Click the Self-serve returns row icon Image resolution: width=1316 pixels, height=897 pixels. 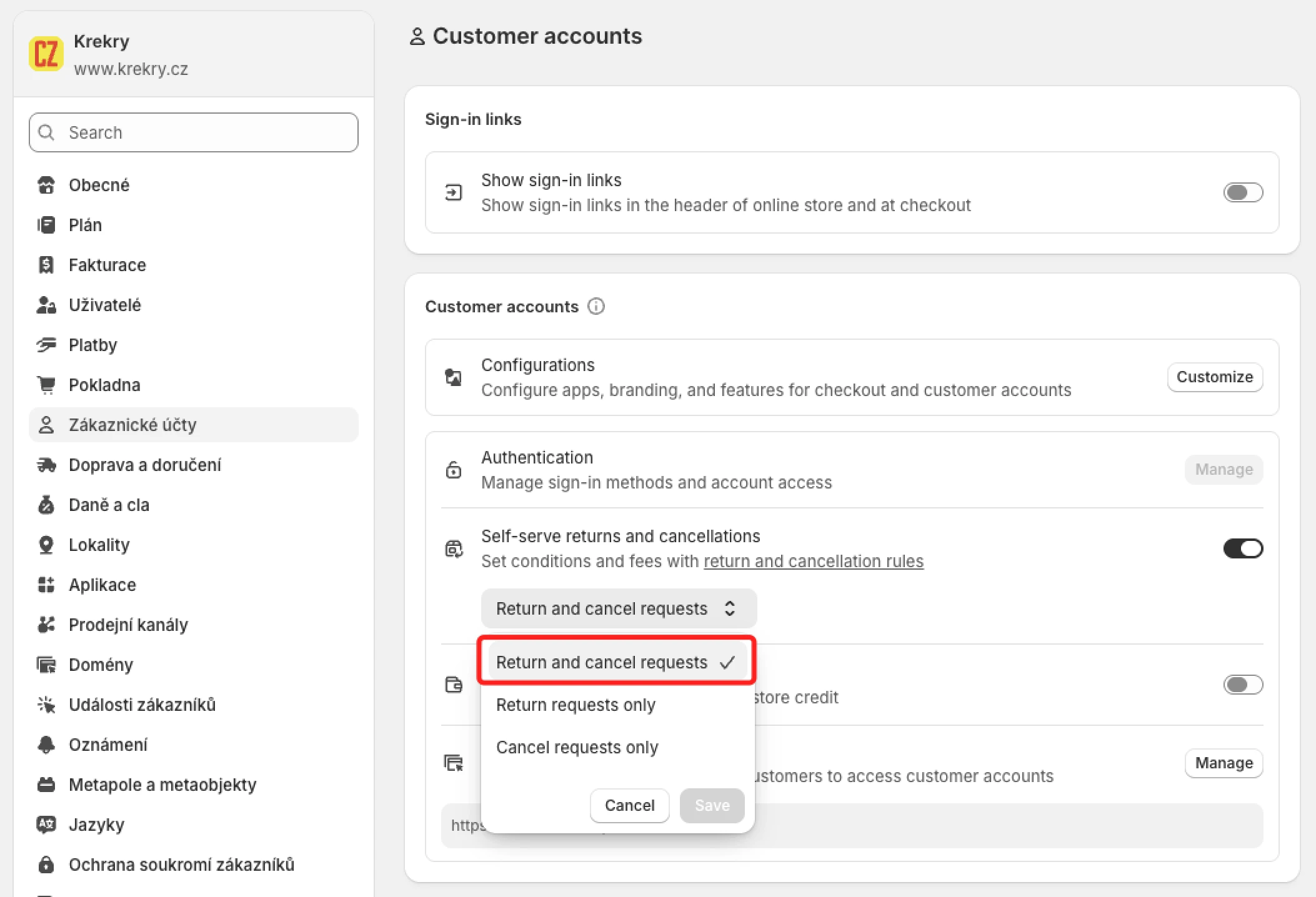[x=454, y=548]
